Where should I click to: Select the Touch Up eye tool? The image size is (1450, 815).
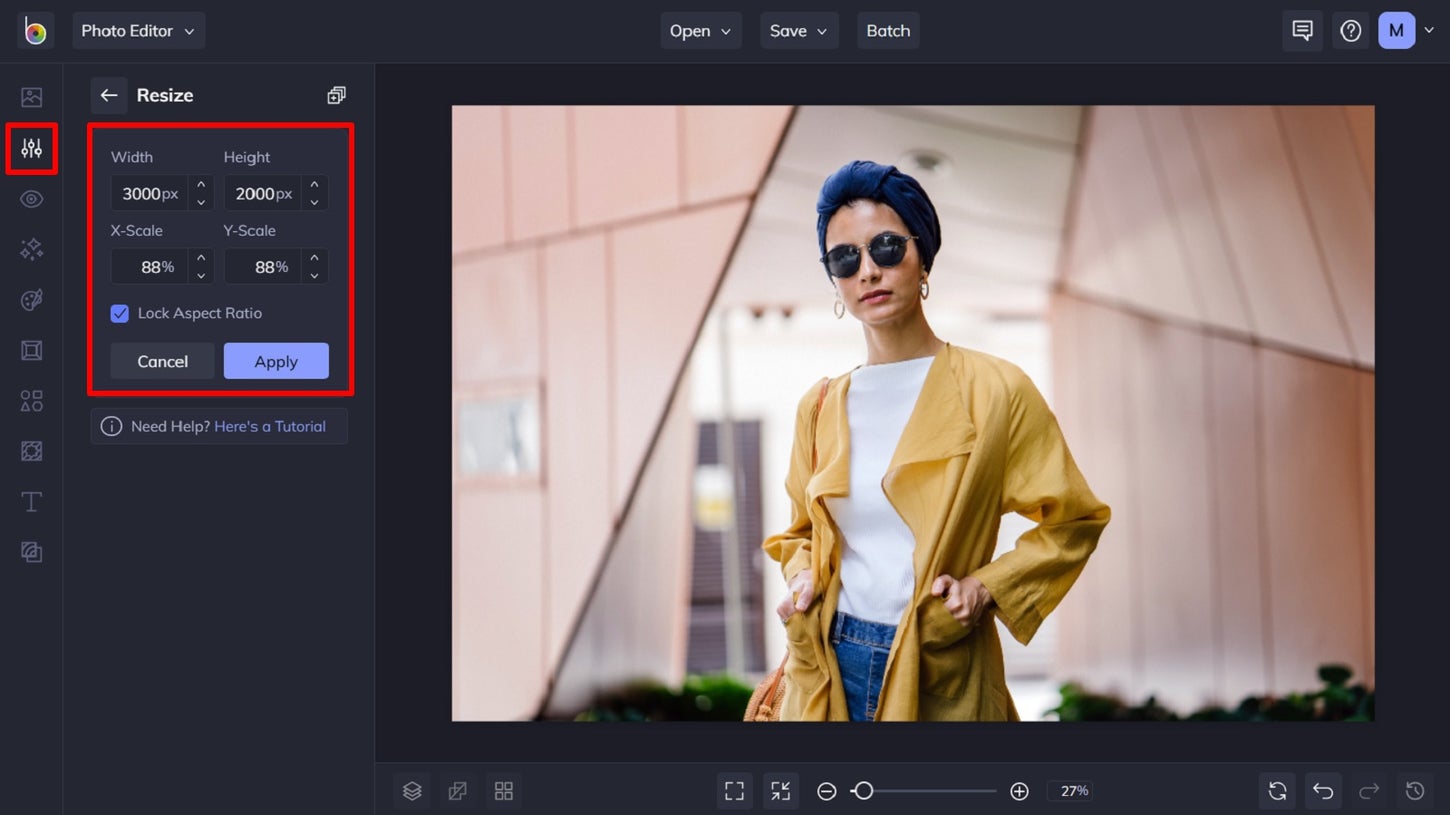pyautogui.click(x=31, y=199)
